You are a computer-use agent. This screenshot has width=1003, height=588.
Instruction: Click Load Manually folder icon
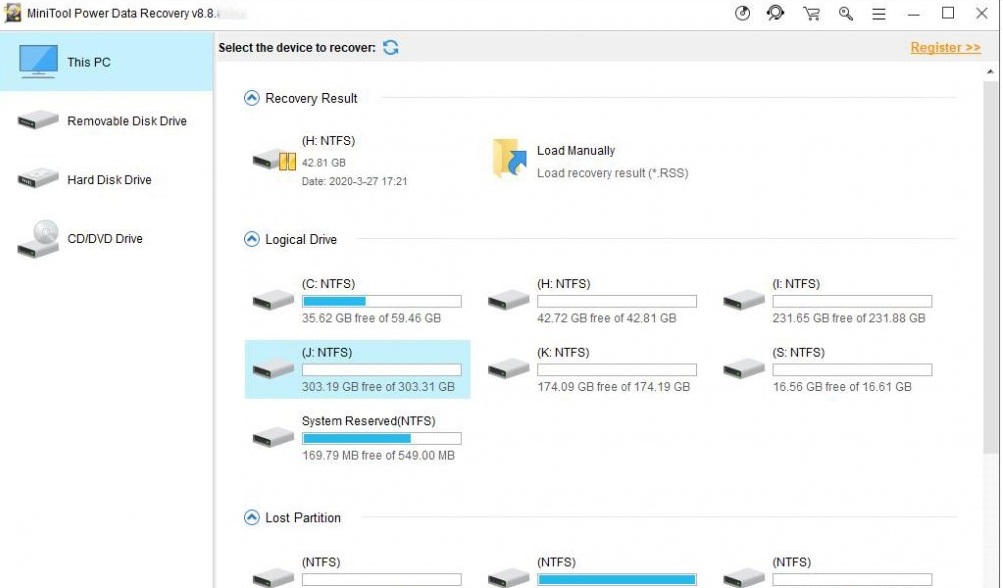pos(510,158)
